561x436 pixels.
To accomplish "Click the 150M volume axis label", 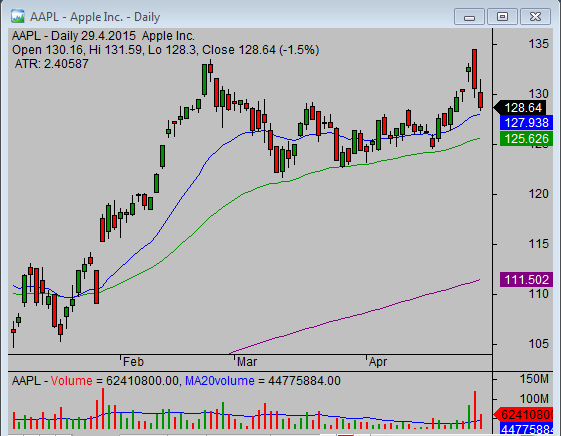I will 534,379.
